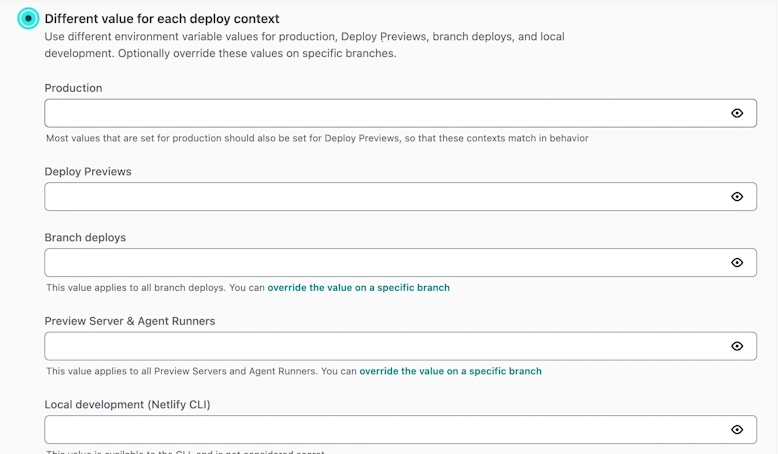778x454 pixels.
Task: Focus the Local development (Netlify CLI) field
Action: point(400,429)
